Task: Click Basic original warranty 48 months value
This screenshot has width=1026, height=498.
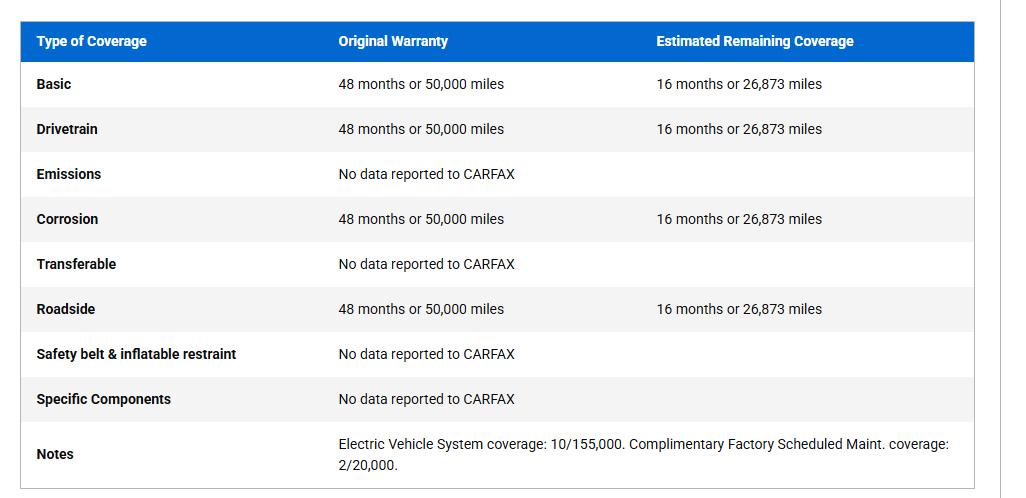Action: tap(421, 84)
